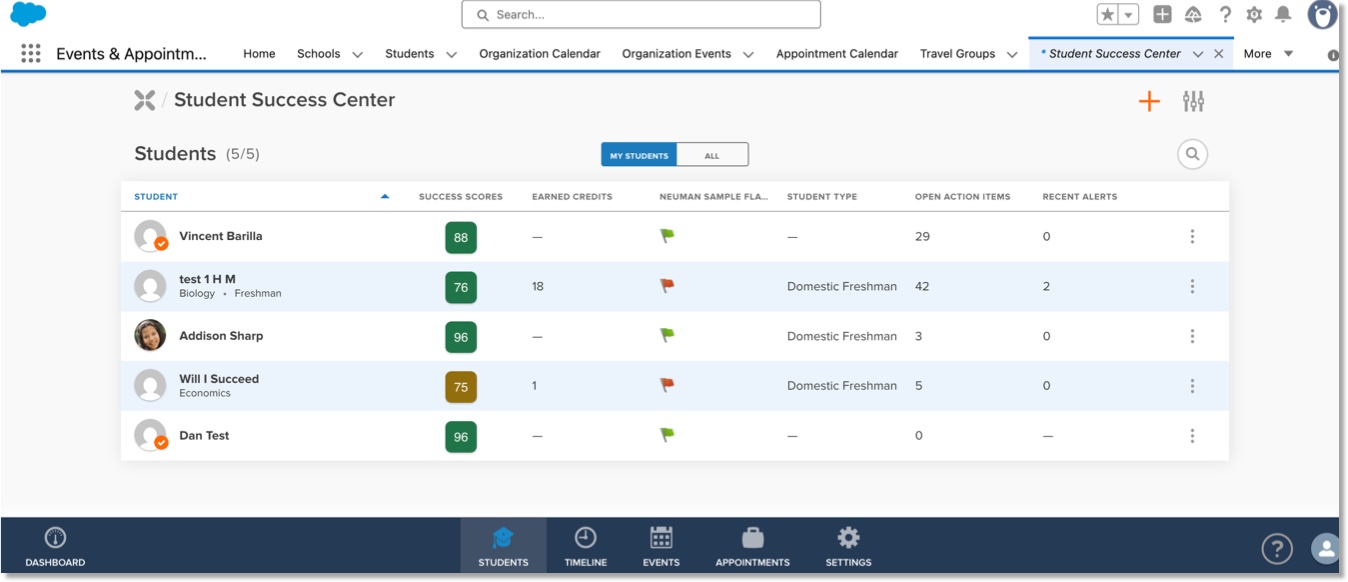Switch to All students view
This screenshot has height=582, width=1348.
pyautogui.click(x=712, y=155)
